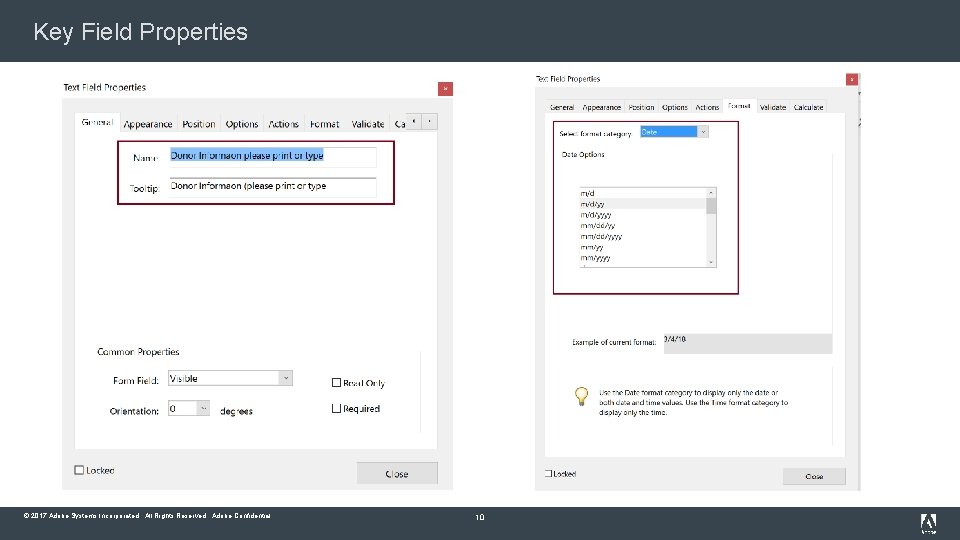Image resolution: width=960 pixels, height=540 pixels.
Task: Select m/d/yy date format option
Action: point(643,204)
